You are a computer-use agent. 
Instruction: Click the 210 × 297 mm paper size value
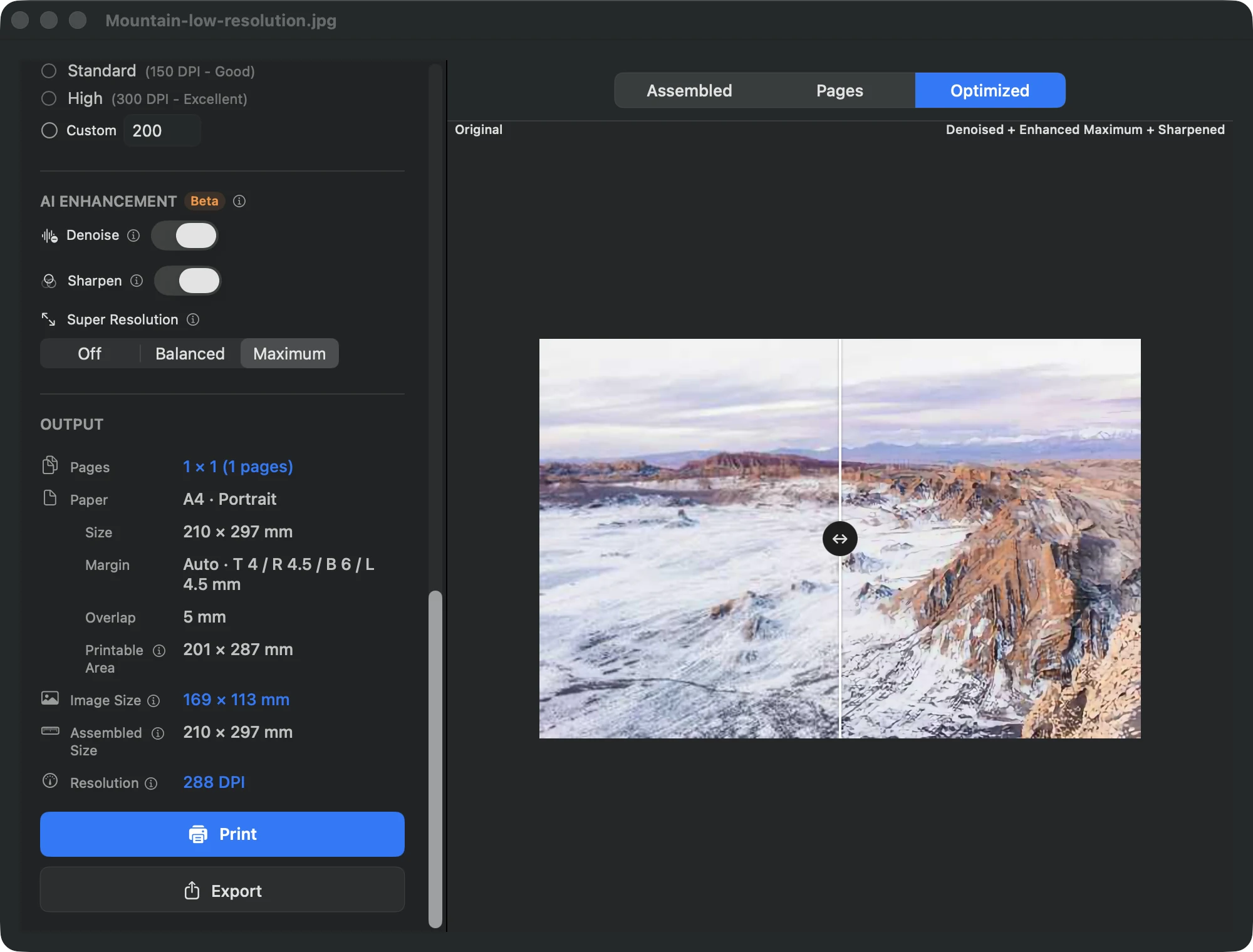click(238, 532)
